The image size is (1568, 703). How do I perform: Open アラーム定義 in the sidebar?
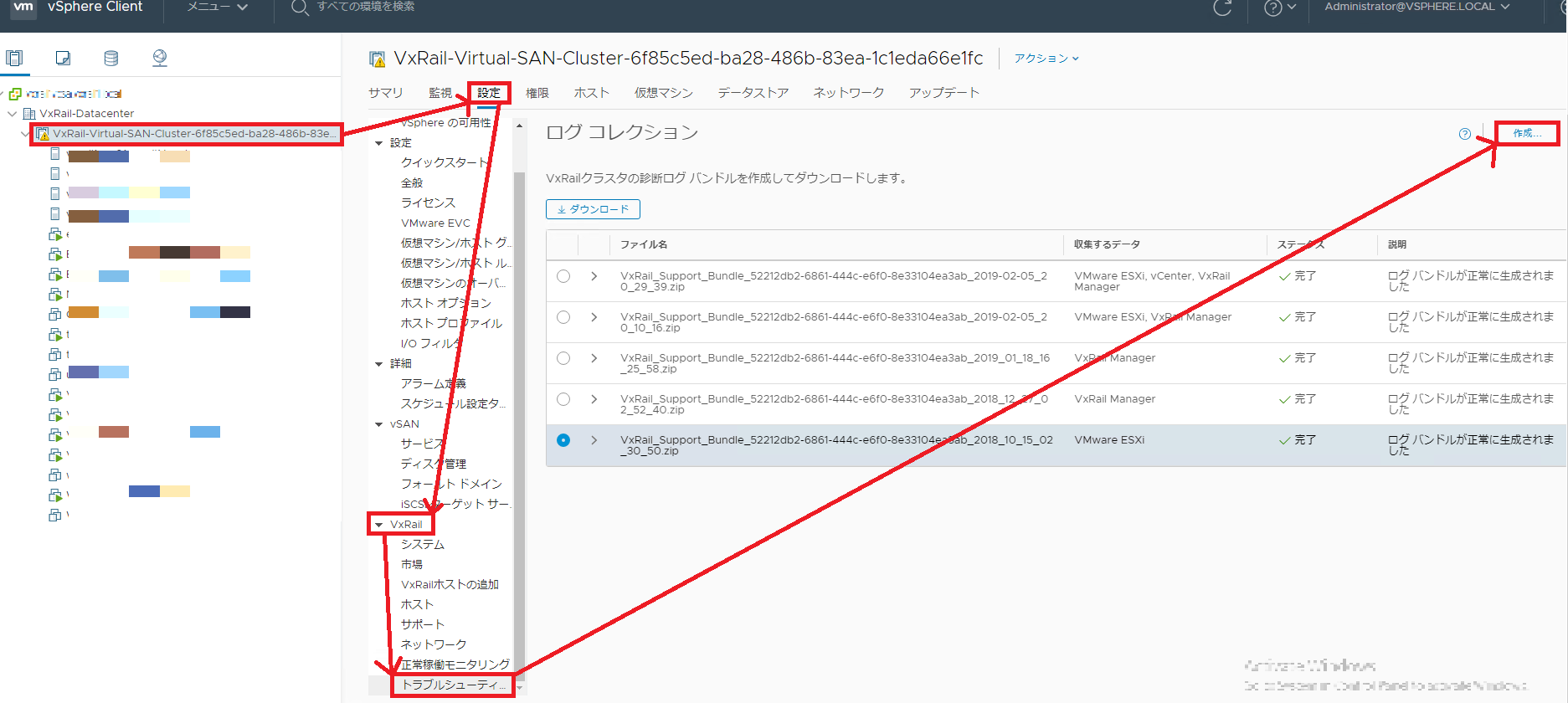434,384
